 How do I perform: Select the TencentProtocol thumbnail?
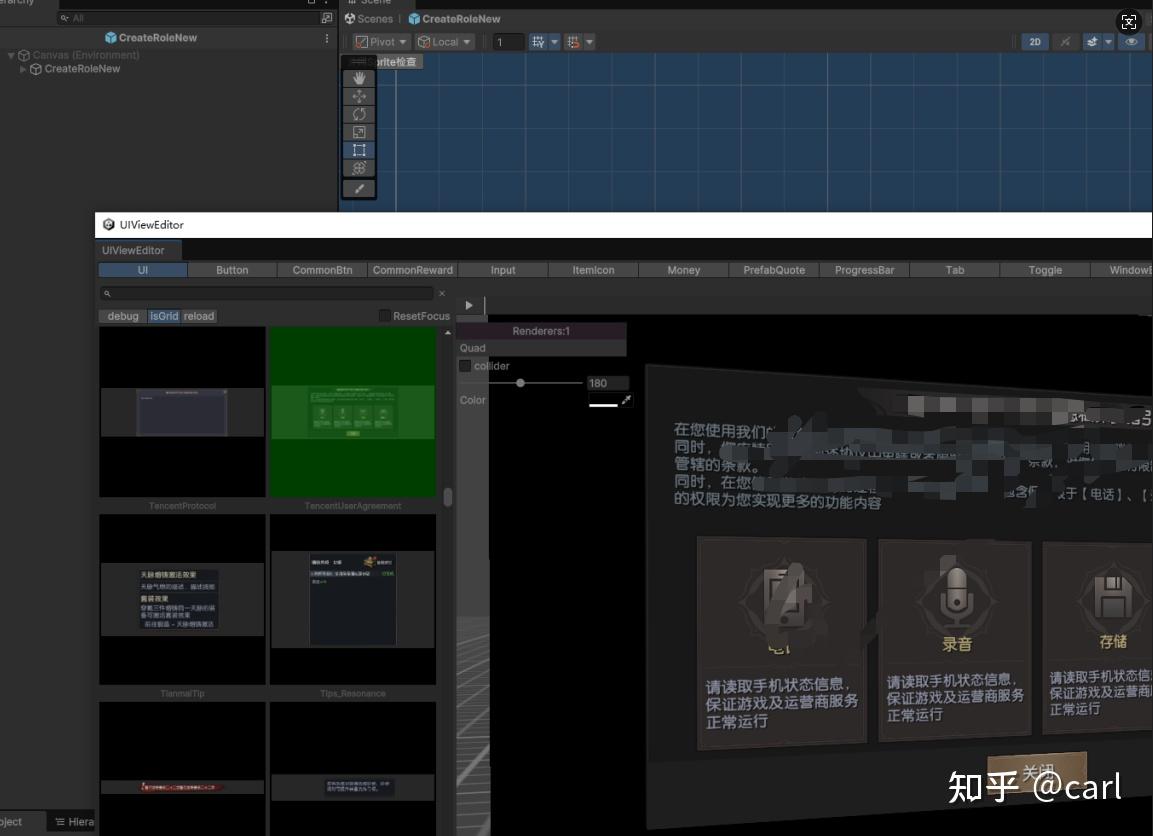[182, 412]
